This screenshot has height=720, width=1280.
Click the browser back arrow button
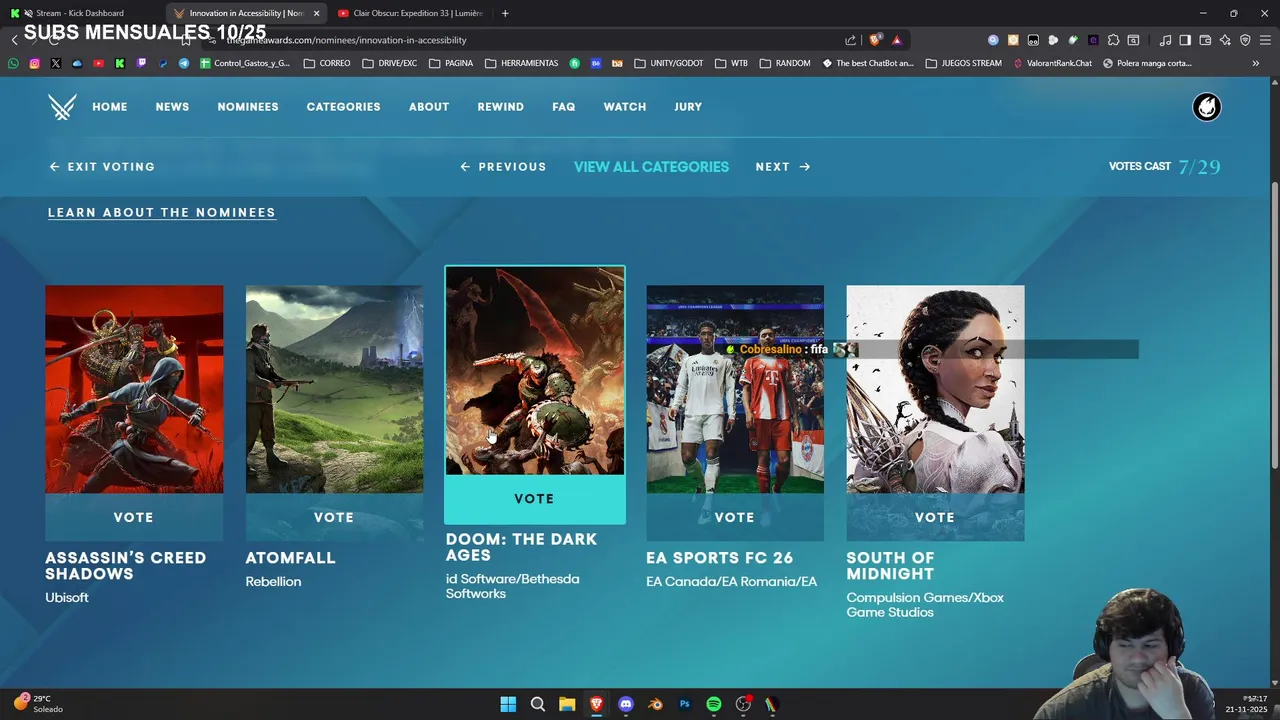coord(14,40)
